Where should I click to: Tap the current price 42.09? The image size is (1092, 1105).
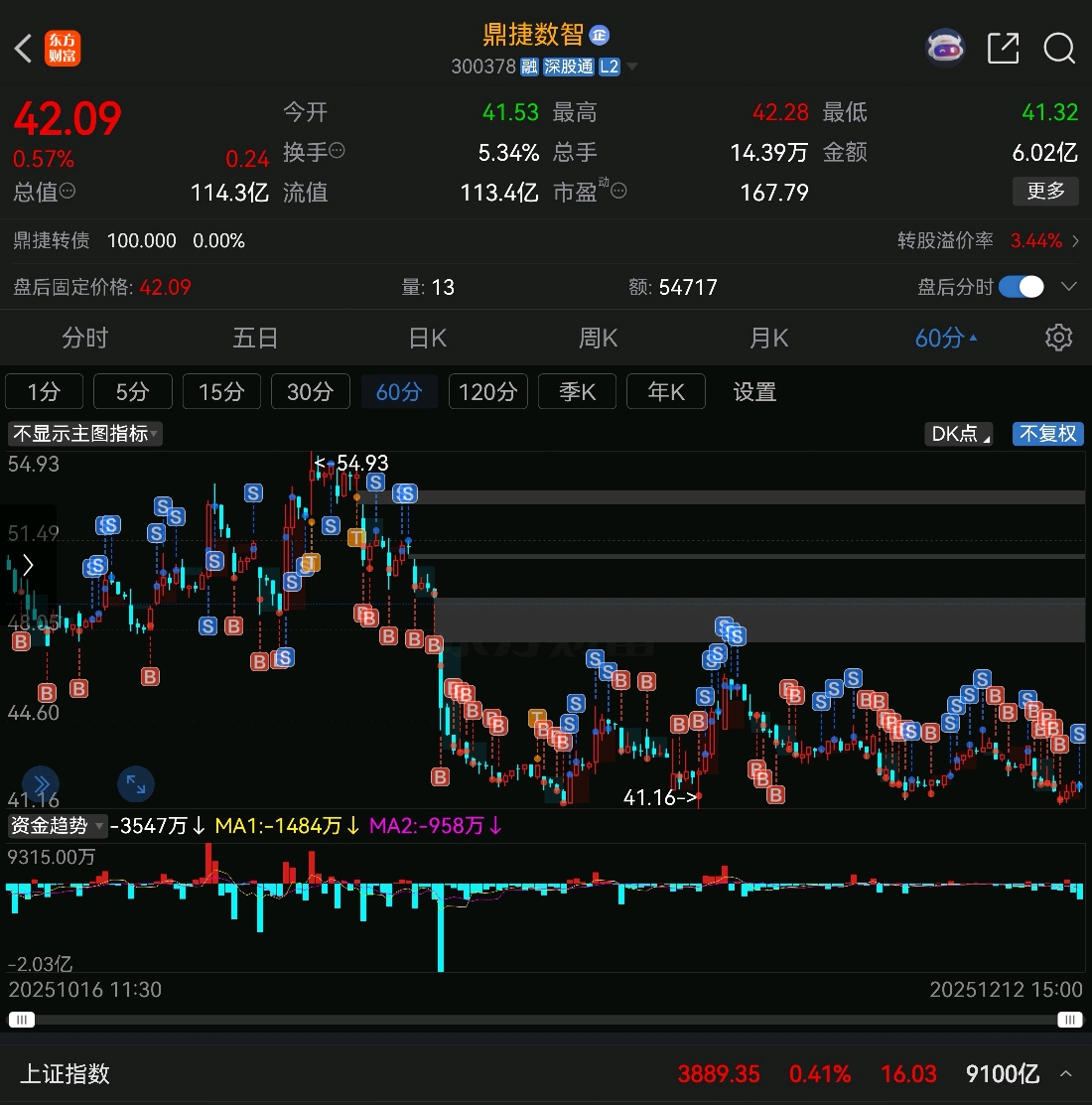68,118
